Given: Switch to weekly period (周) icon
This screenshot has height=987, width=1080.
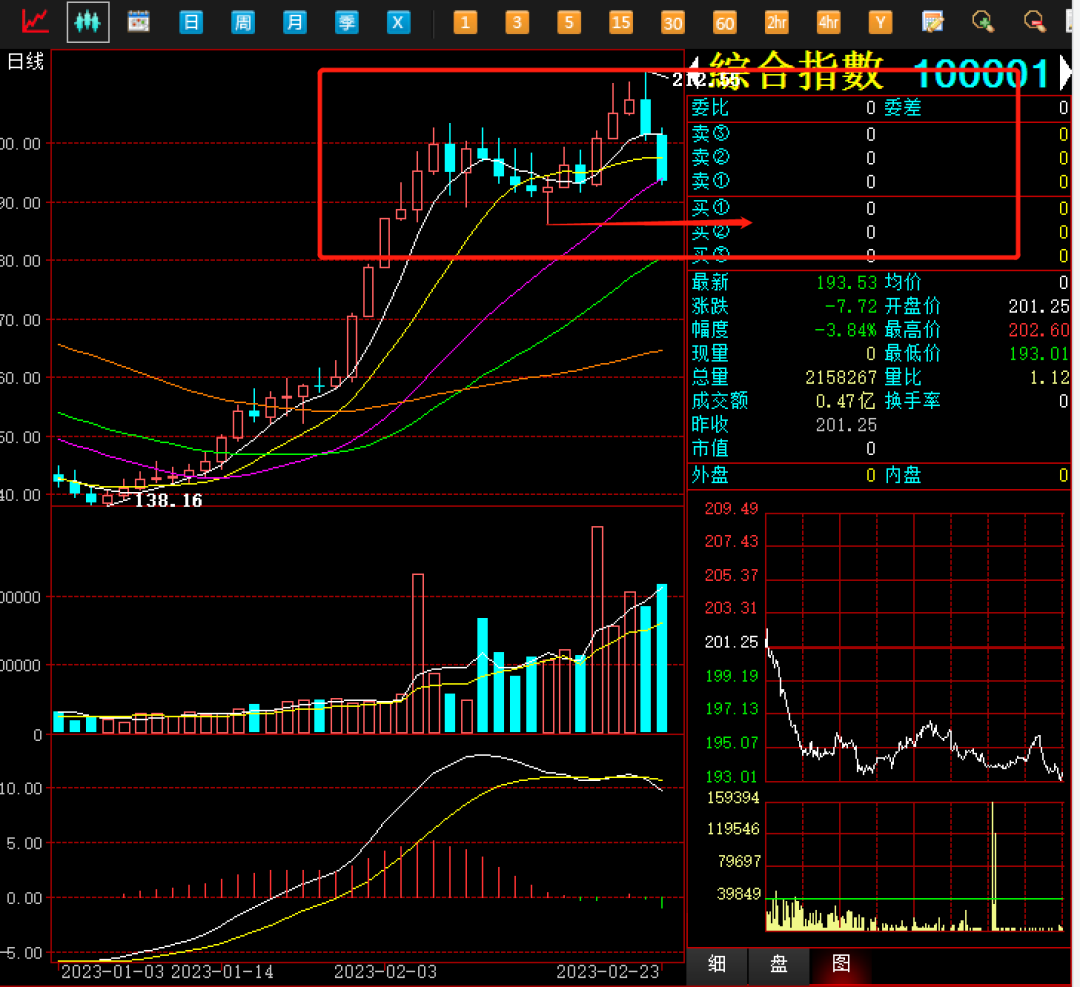Looking at the screenshot, I should pyautogui.click(x=243, y=21).
